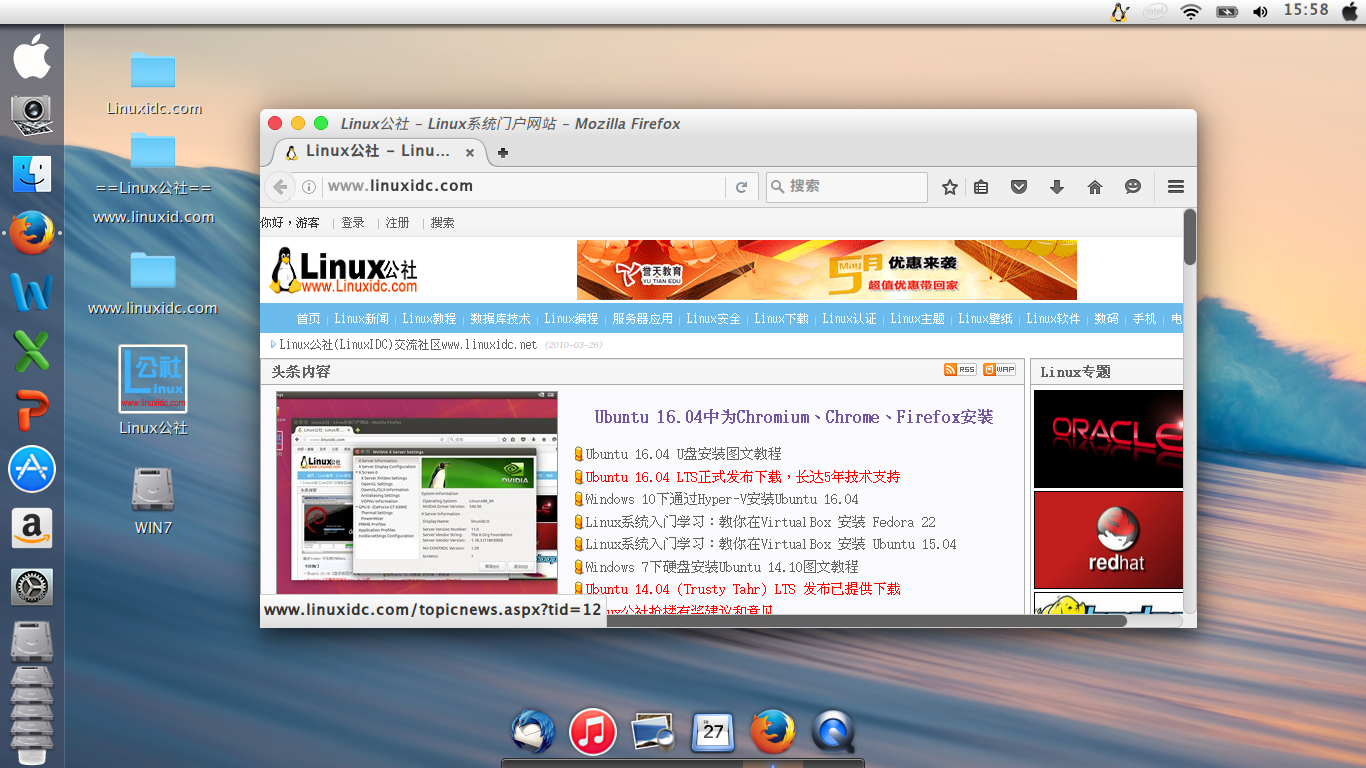Open the Hello chat smiley icon
1366x768 pixels.
click(x=1133, y=187)
